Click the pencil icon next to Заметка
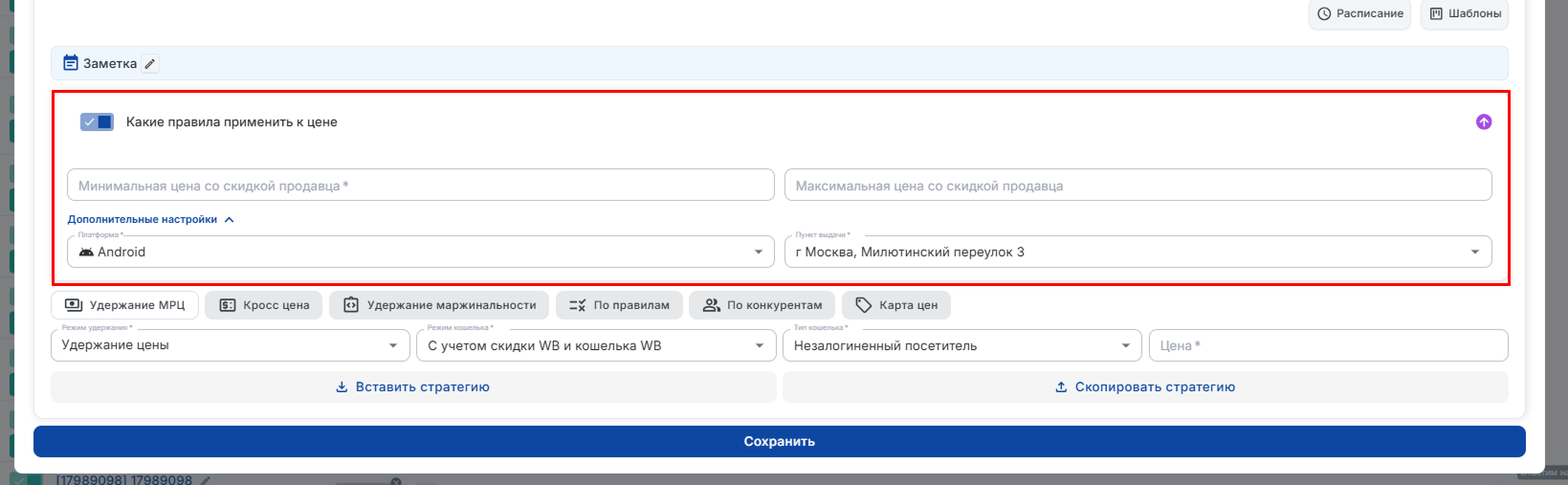 point(150,64)
